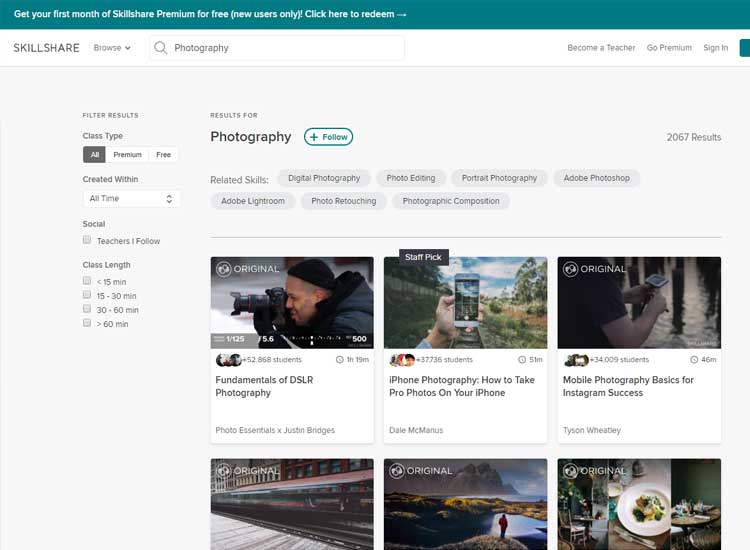The height and width of the screenshot is (550, 750).
Task: Open the Created Within All Time dropdown
Action: (x=132, y=198)
